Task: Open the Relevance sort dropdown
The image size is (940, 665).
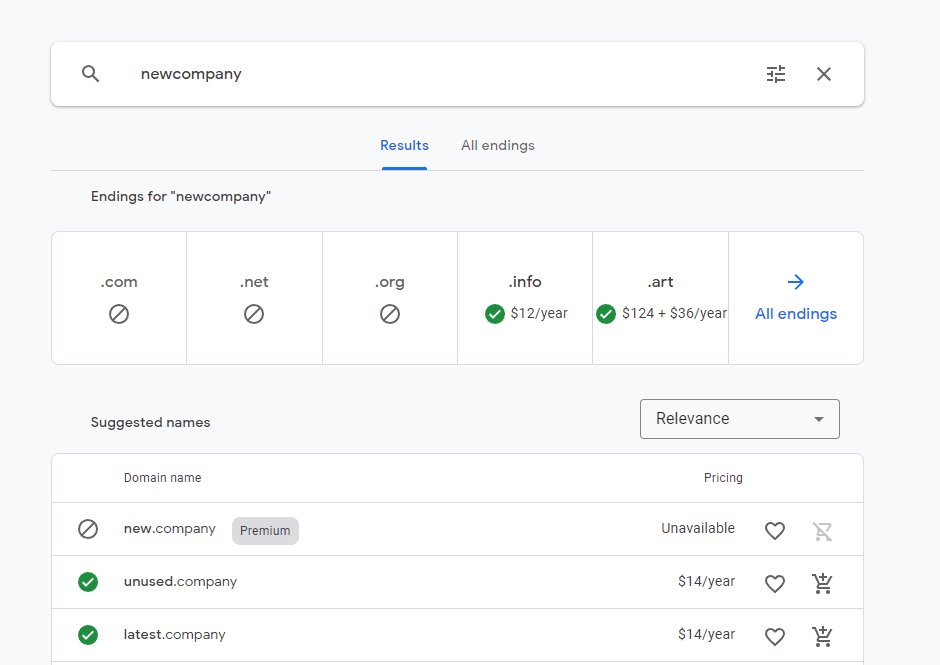Action: [x=740, y=419]
